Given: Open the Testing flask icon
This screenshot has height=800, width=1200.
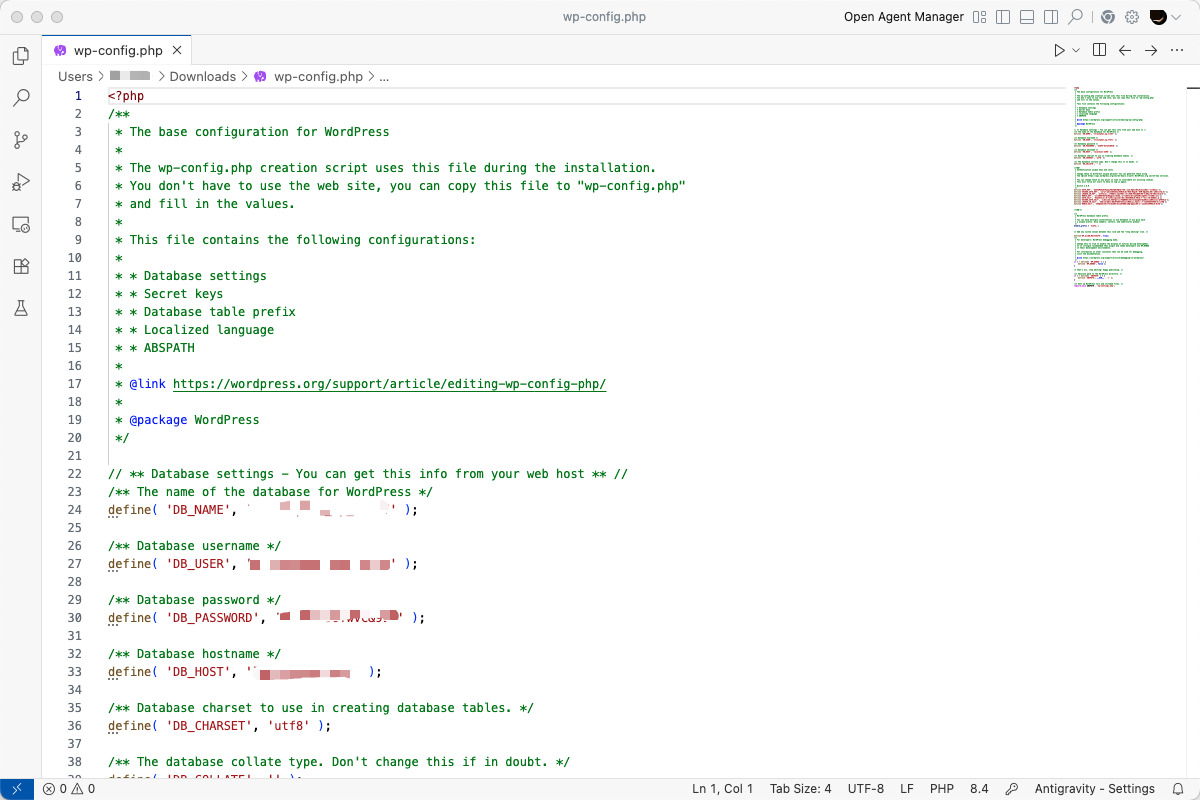Looking at the screenshot, I should tap(20, 308).
